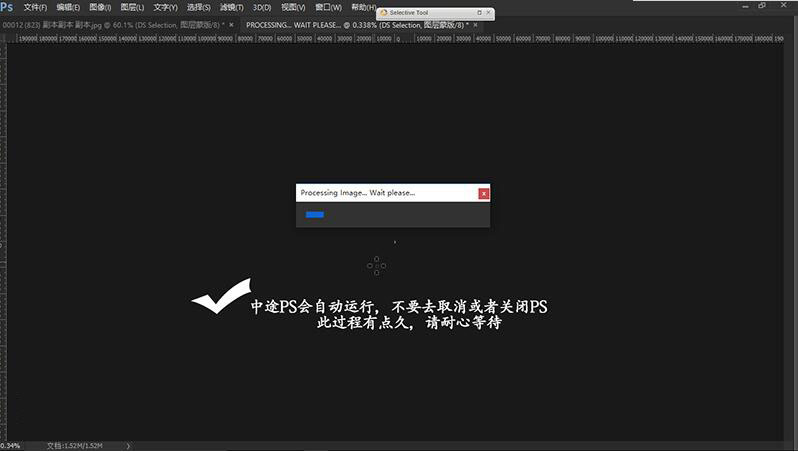798x452 pixels.
Task: Open the 滤镜(T) menu
Action: (232, 8)
